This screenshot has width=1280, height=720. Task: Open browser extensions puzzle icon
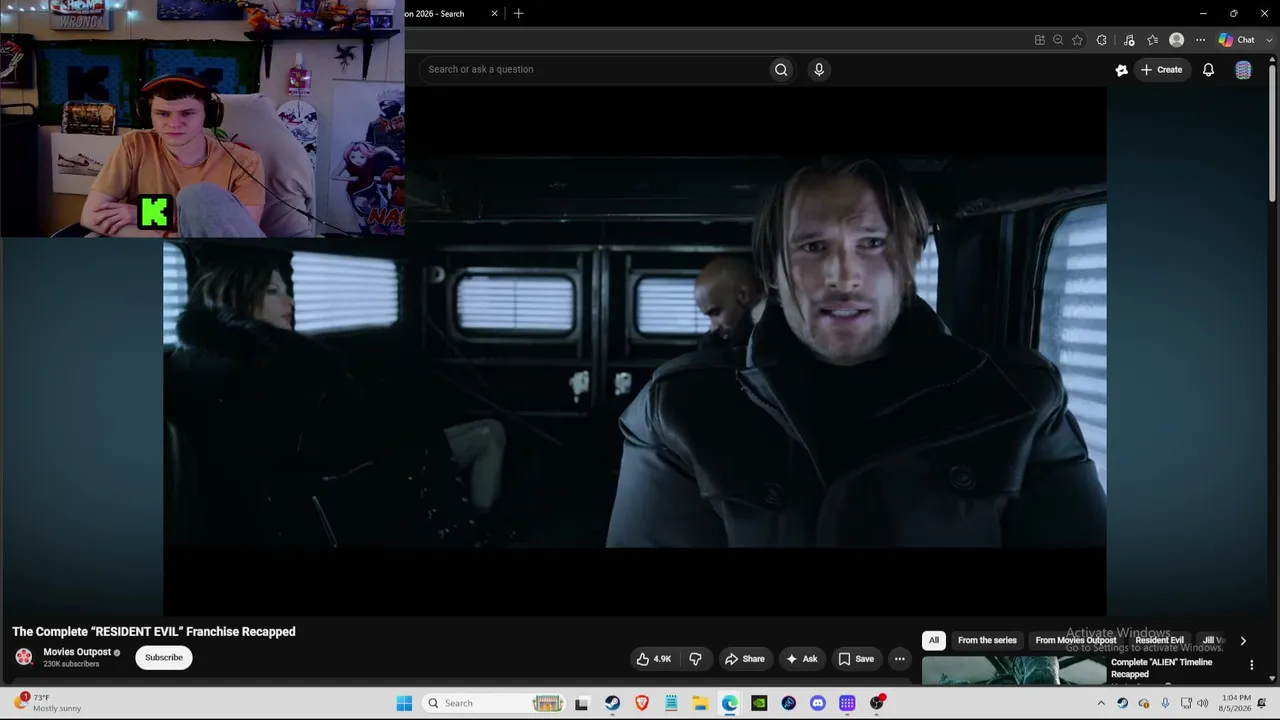(1101, 40)
